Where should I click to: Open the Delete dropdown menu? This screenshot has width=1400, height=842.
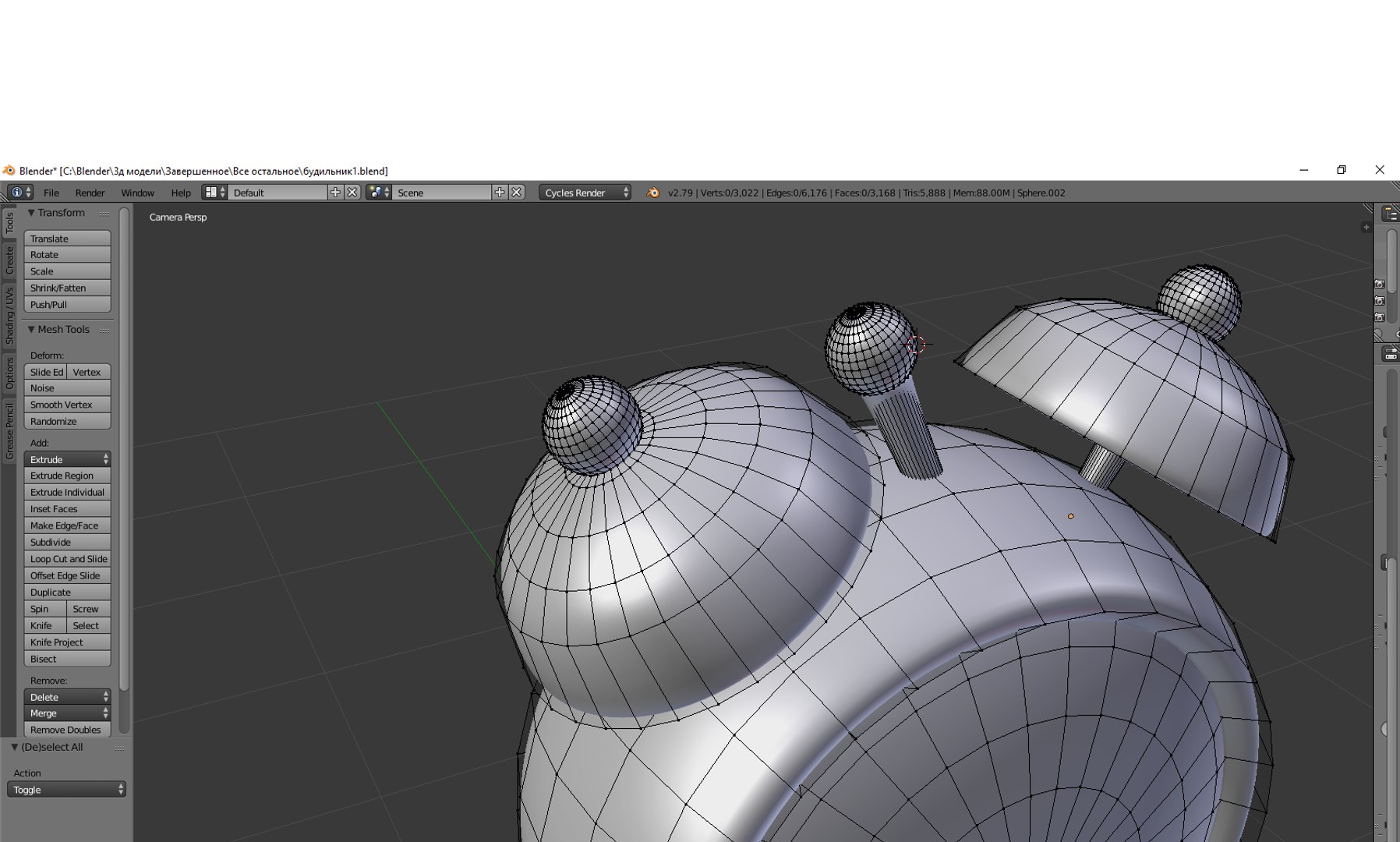[67, 697]
